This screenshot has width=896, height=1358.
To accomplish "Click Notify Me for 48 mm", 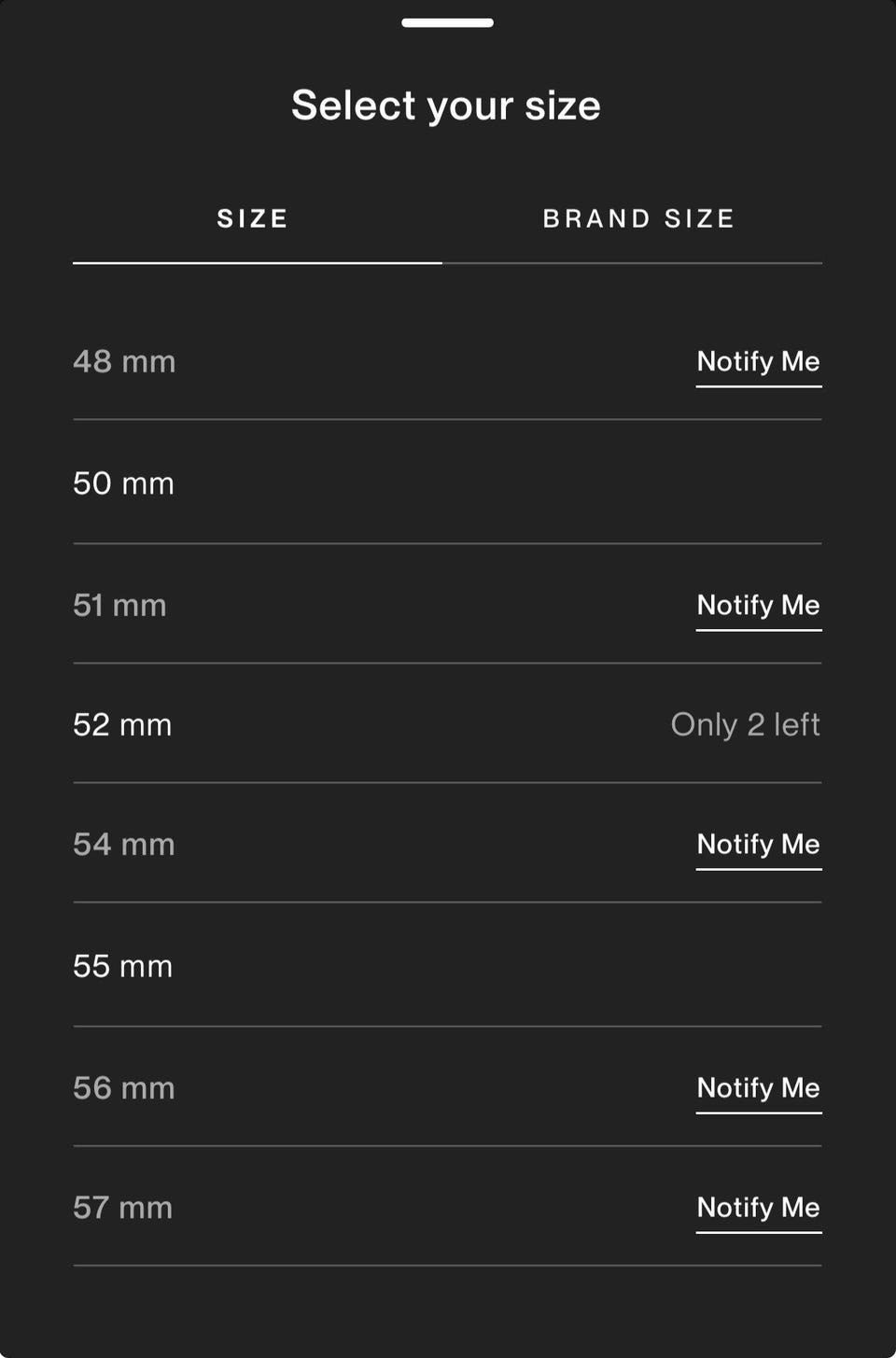I will (759, 362).
